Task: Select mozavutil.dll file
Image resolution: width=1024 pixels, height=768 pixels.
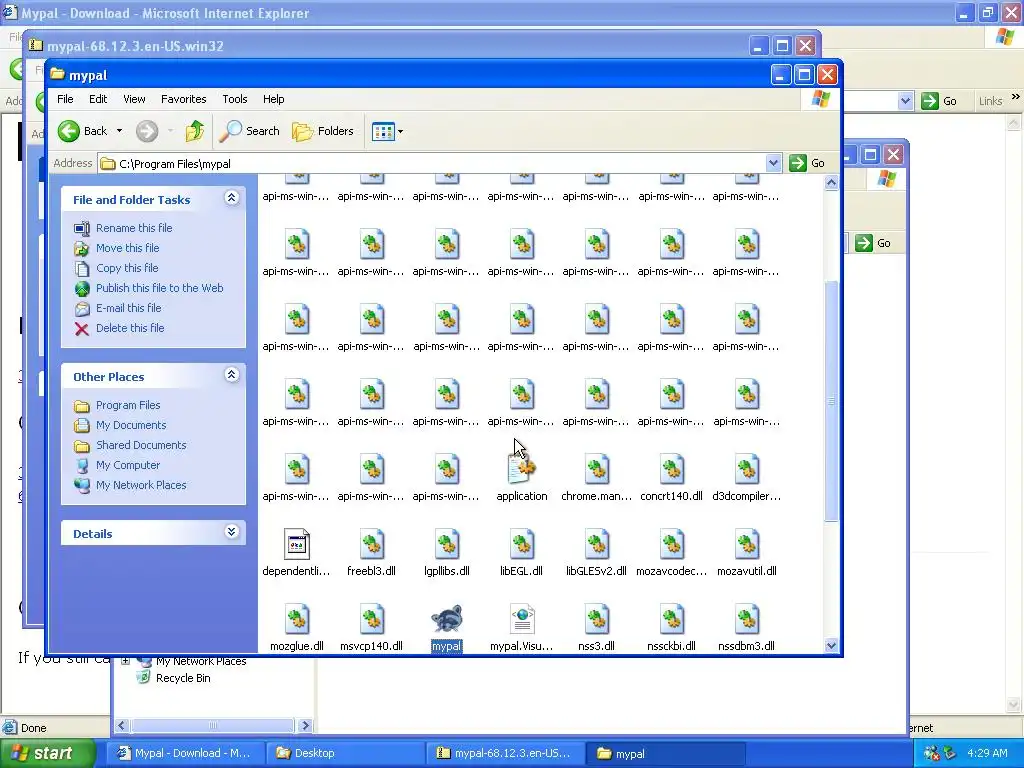Action: point(746,553)
